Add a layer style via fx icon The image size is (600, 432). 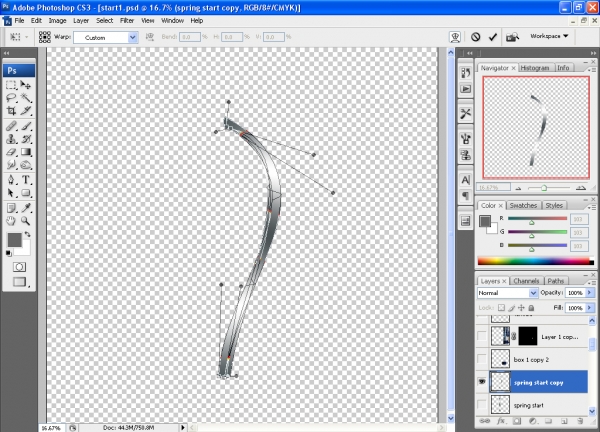pyautogui.click(x=501, y=421)
